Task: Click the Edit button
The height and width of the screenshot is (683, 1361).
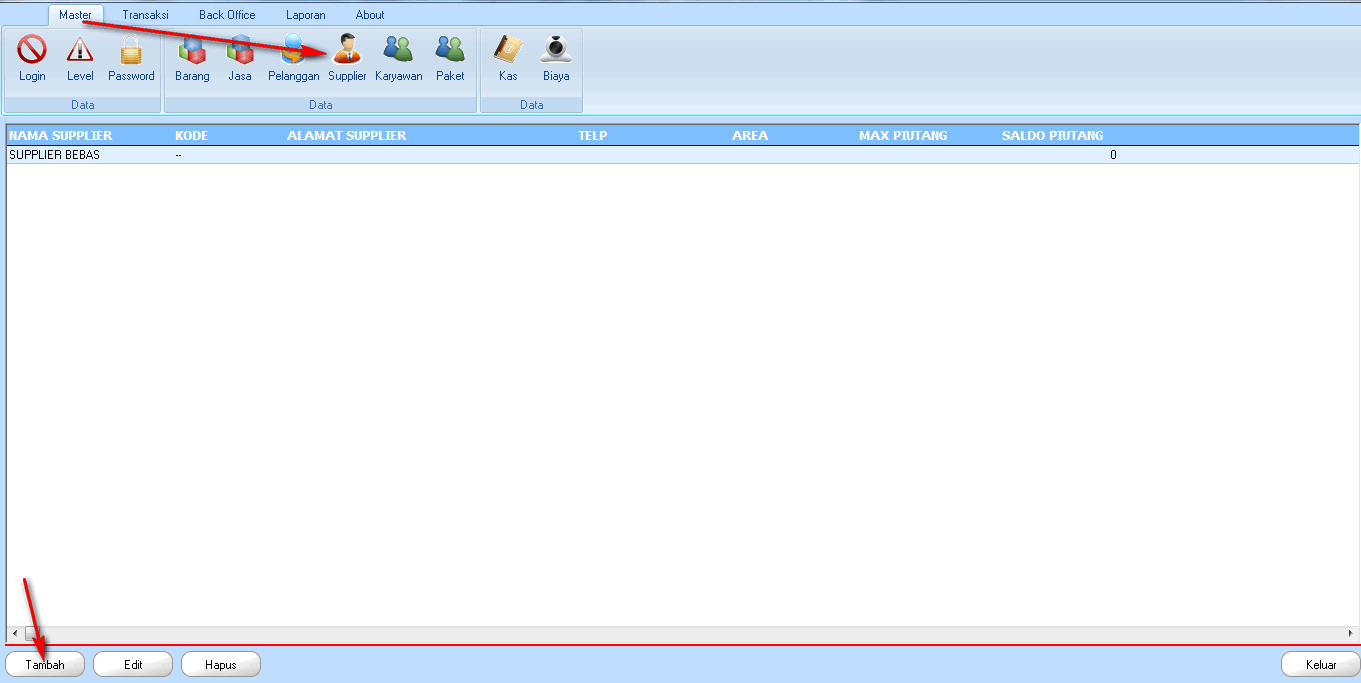Action: pyautogui.click(x=133, y=665)
